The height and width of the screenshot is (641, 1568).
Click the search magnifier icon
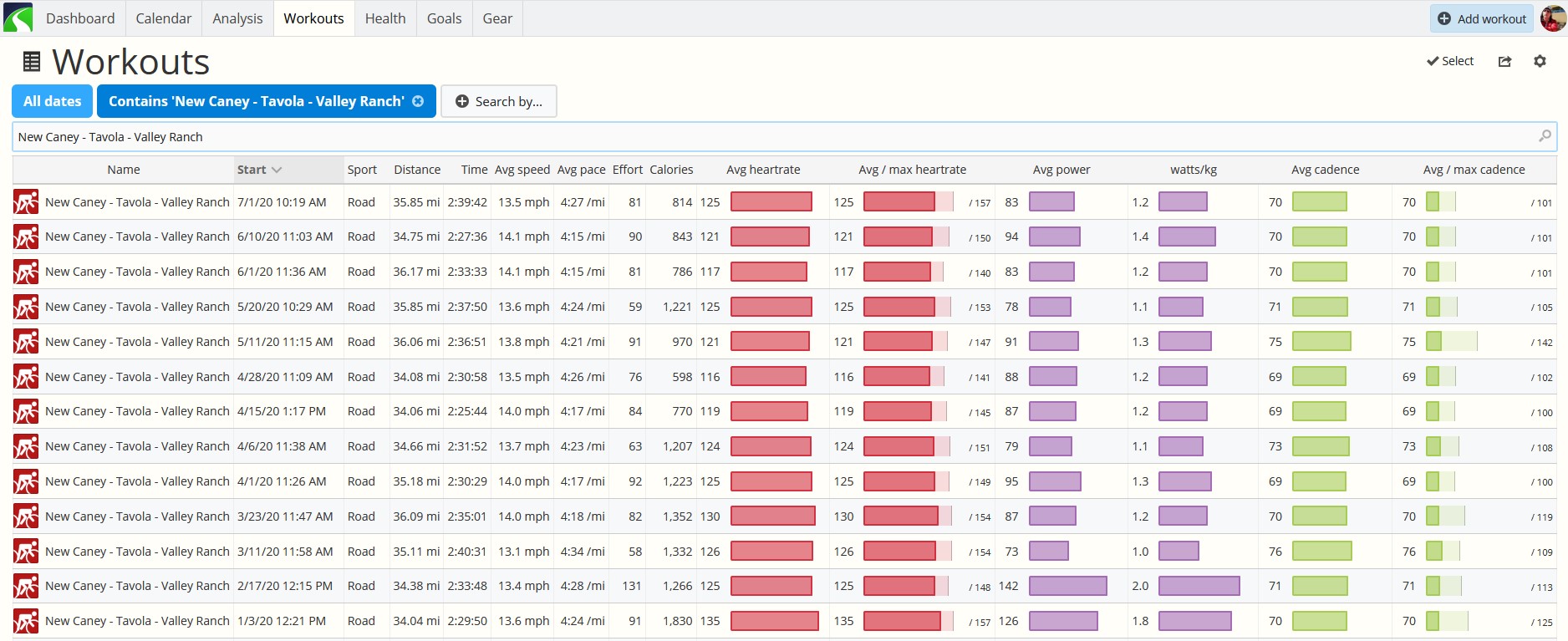point(1545,136)
